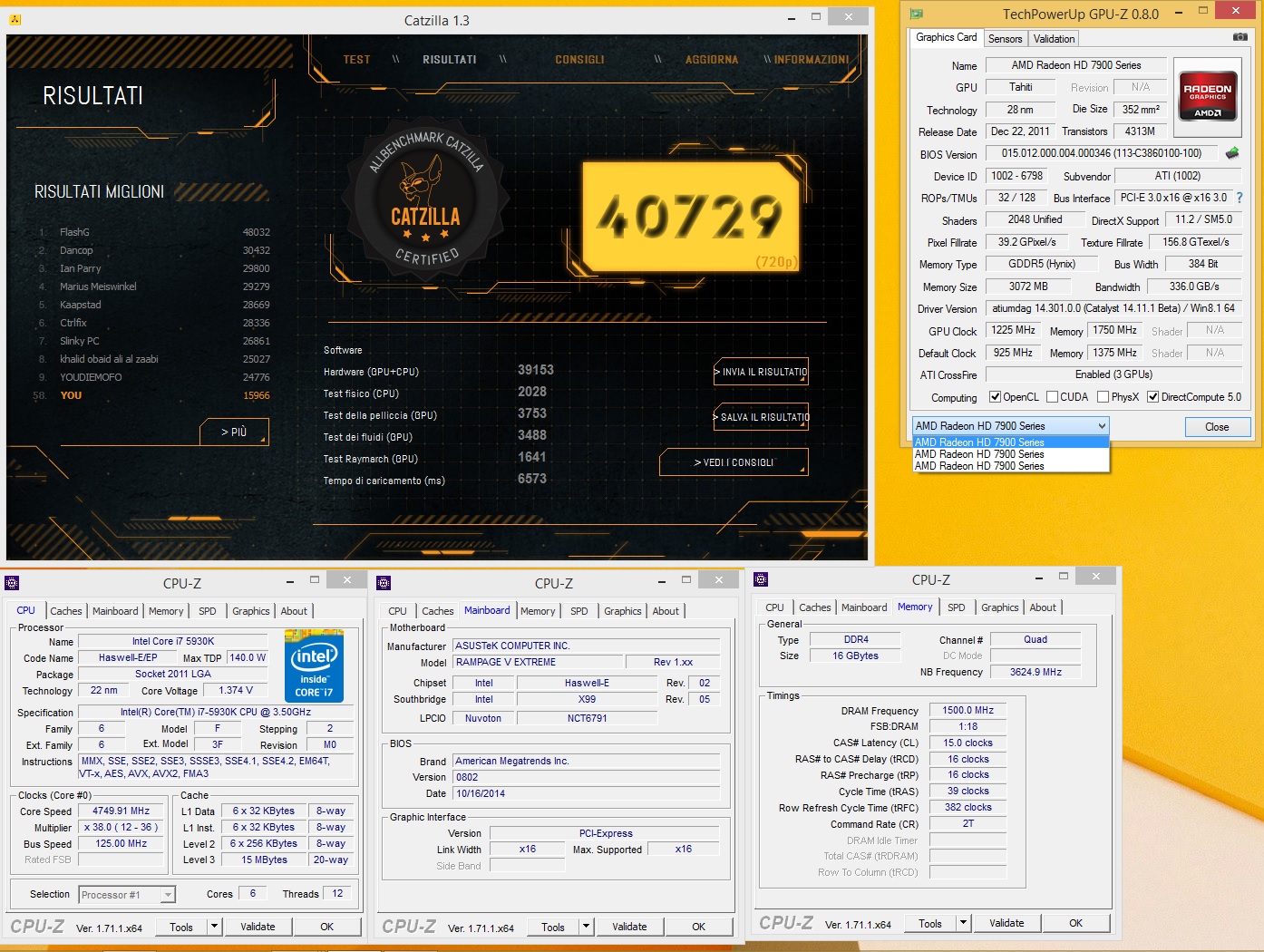Screen dimensions: 1264x952
Task: Click the GPU-Z title bar app icon
Action: (917, 14)
